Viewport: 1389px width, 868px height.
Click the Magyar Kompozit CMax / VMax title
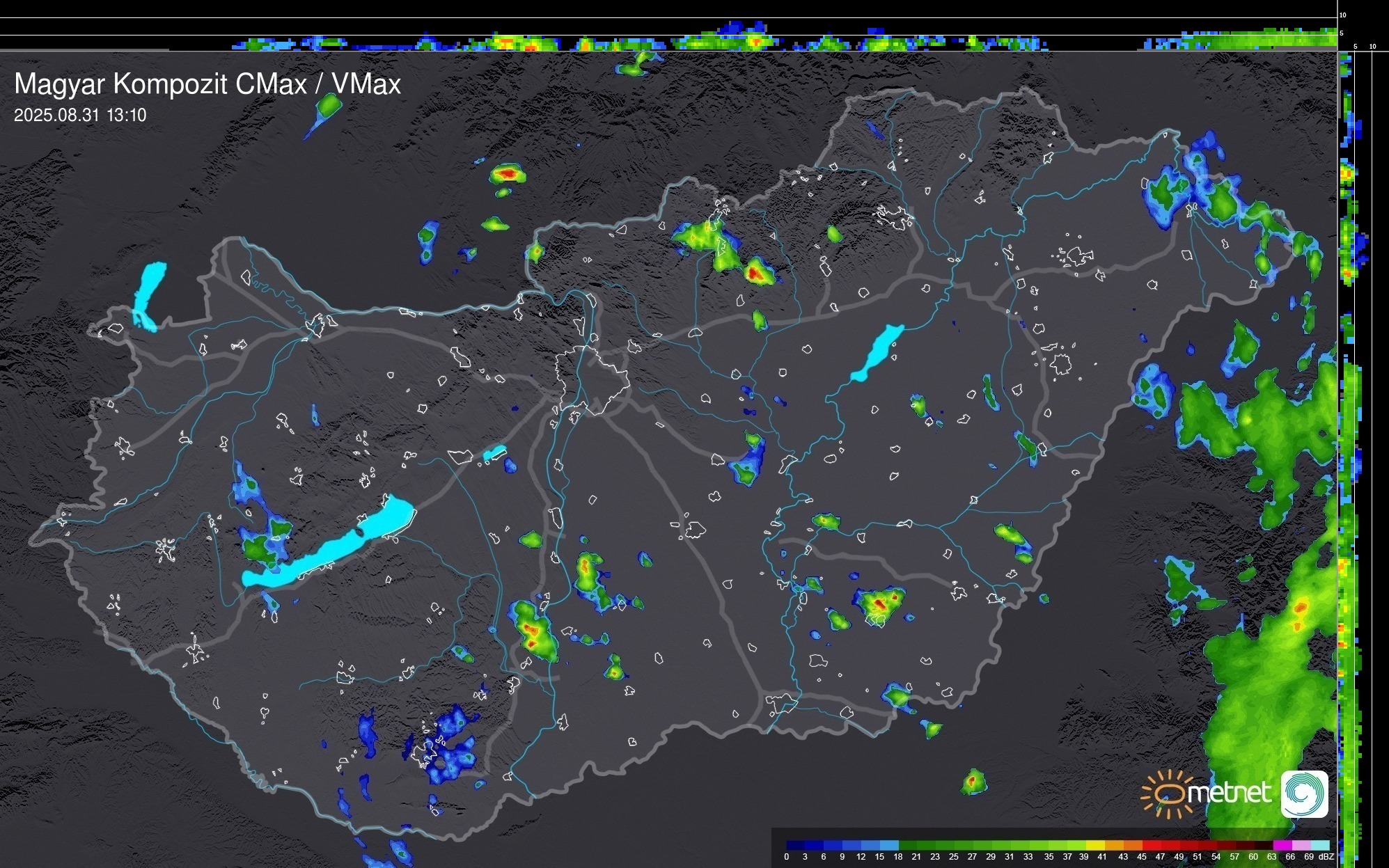207,84
